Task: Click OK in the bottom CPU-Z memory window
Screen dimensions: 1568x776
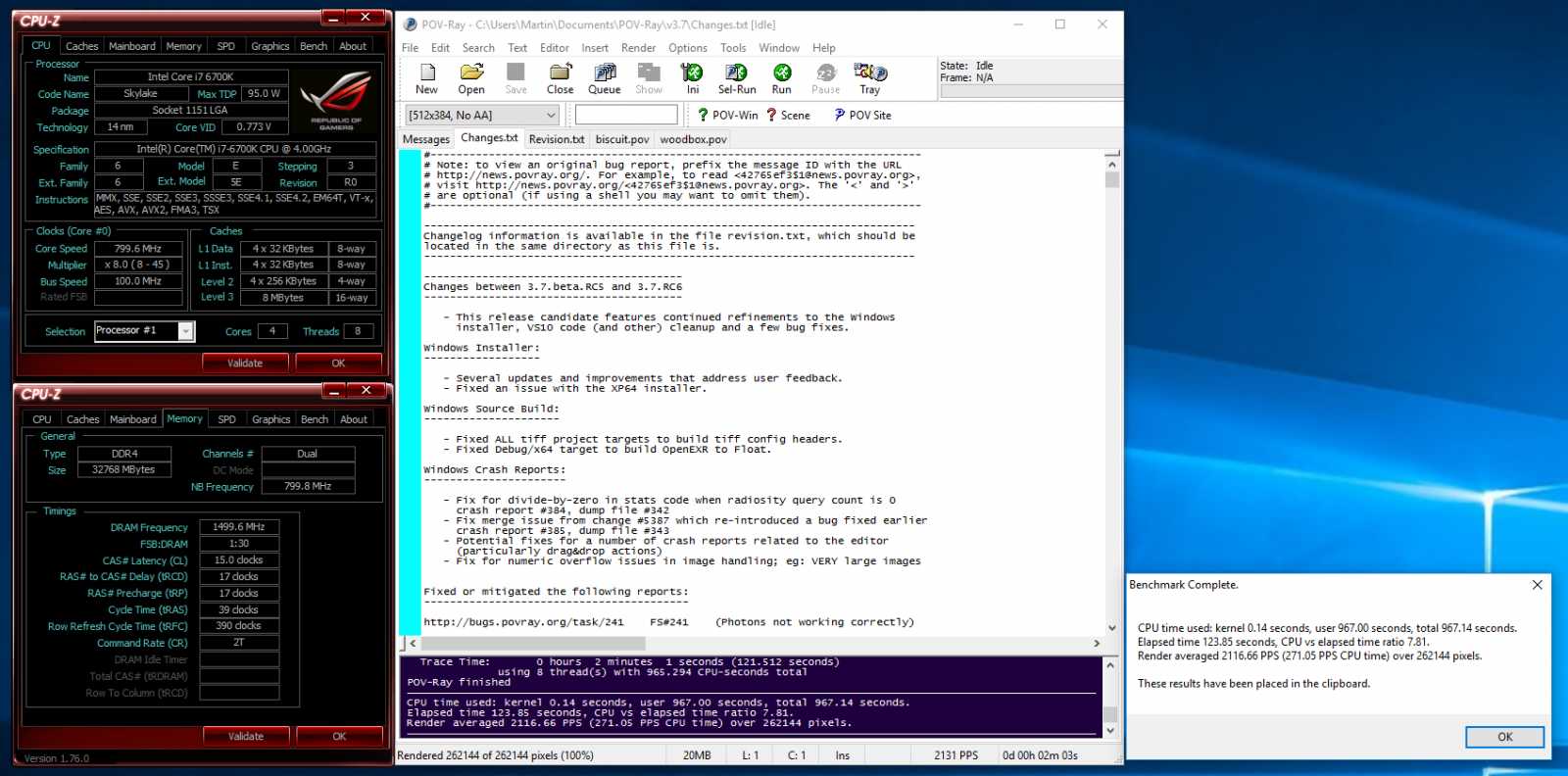Action: coord(339,736)
